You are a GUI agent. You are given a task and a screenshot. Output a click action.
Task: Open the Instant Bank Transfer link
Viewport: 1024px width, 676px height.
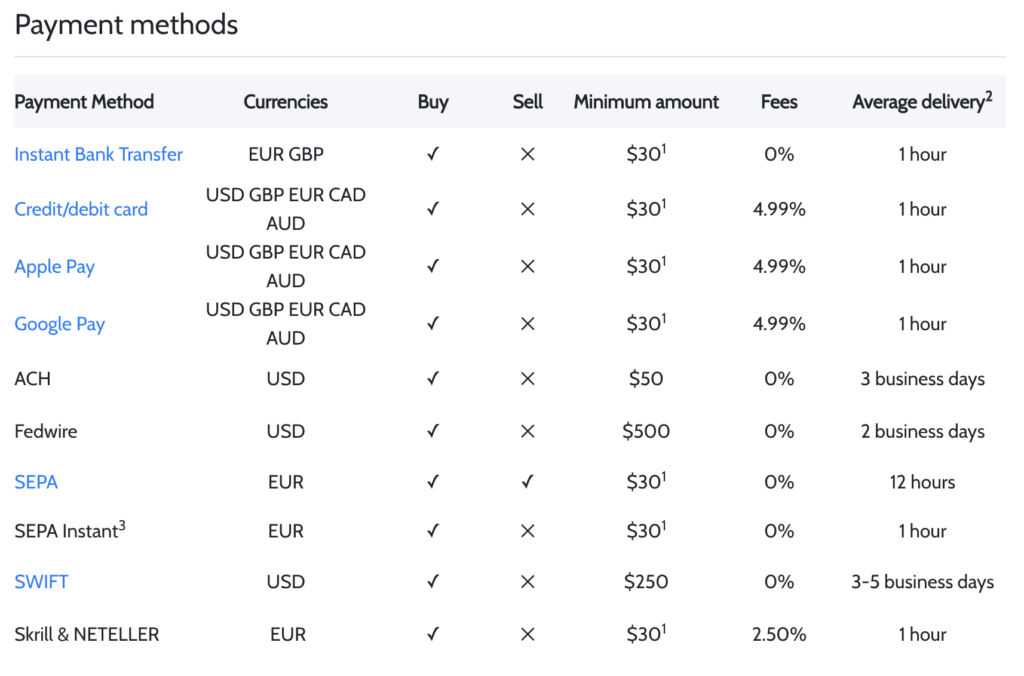tap(98, 154)
